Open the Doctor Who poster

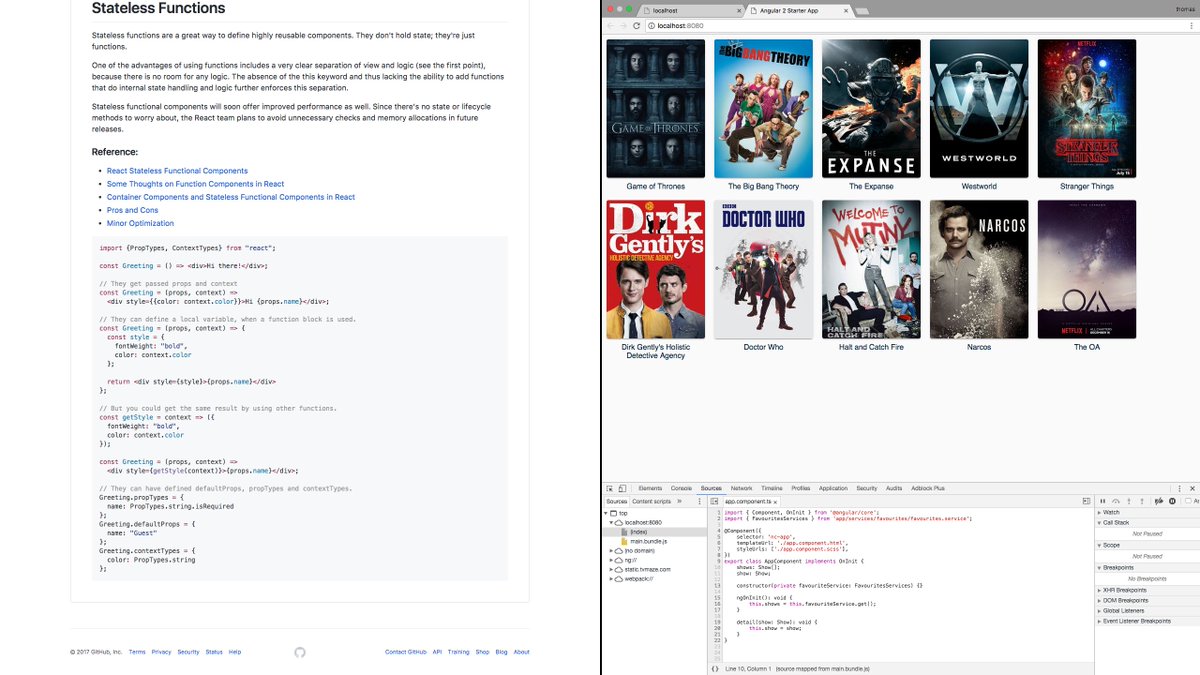(763, 269)
